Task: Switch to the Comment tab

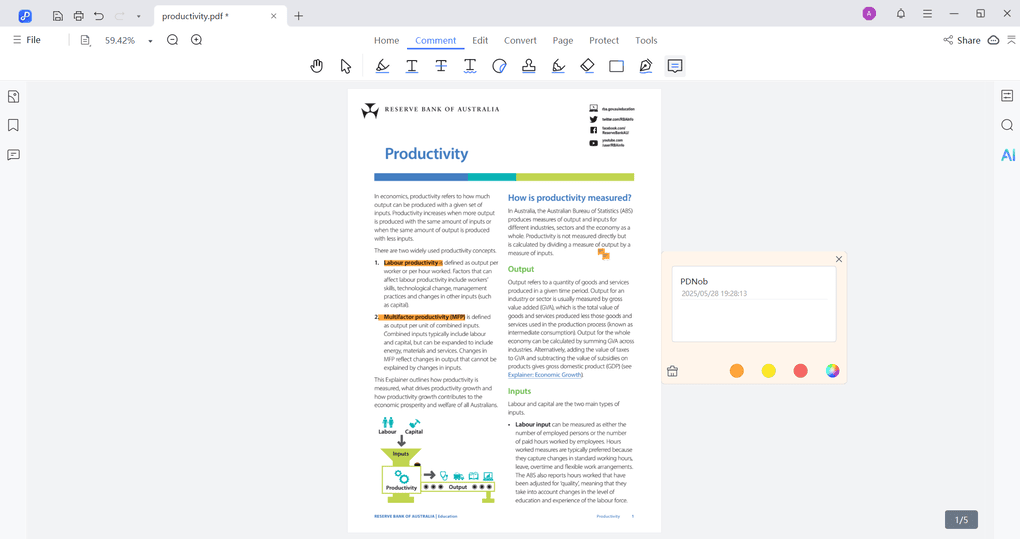Action: pyautogui.click(x=436, y=40)
